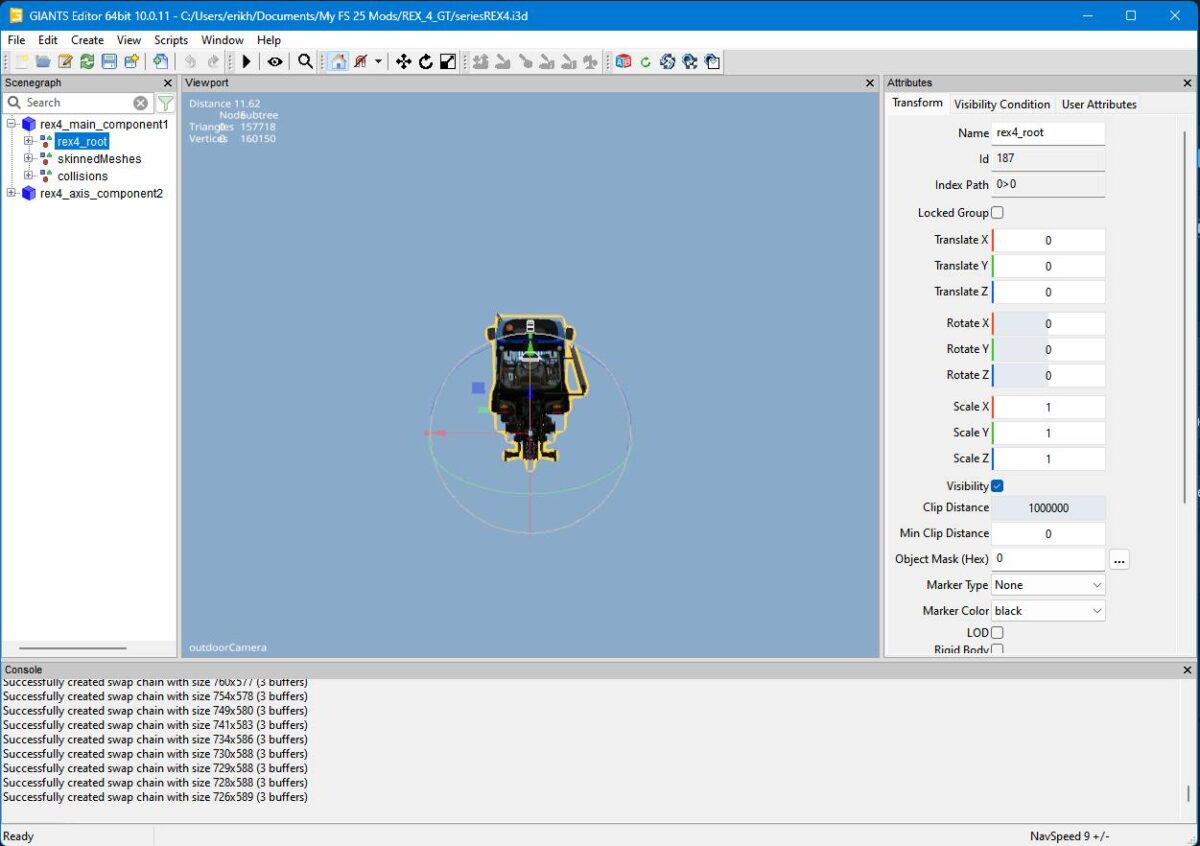Click the import document toolbar icon
Viewport: 1200px width, 846px height.
pos(160,62)
